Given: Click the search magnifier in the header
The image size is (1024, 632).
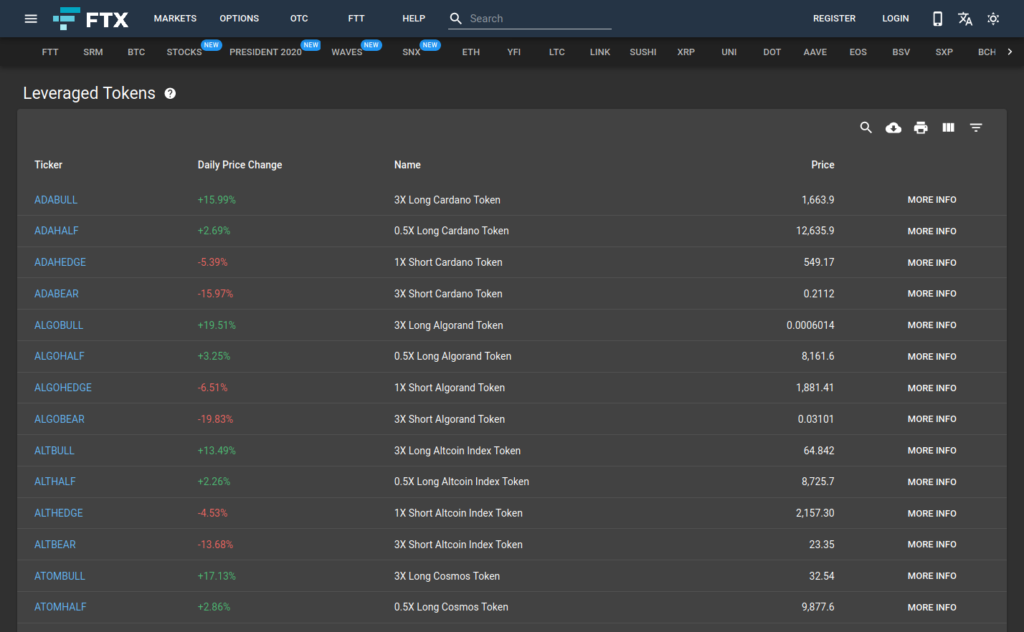Looking at the screenshot, I should click(x=456, y=18).
